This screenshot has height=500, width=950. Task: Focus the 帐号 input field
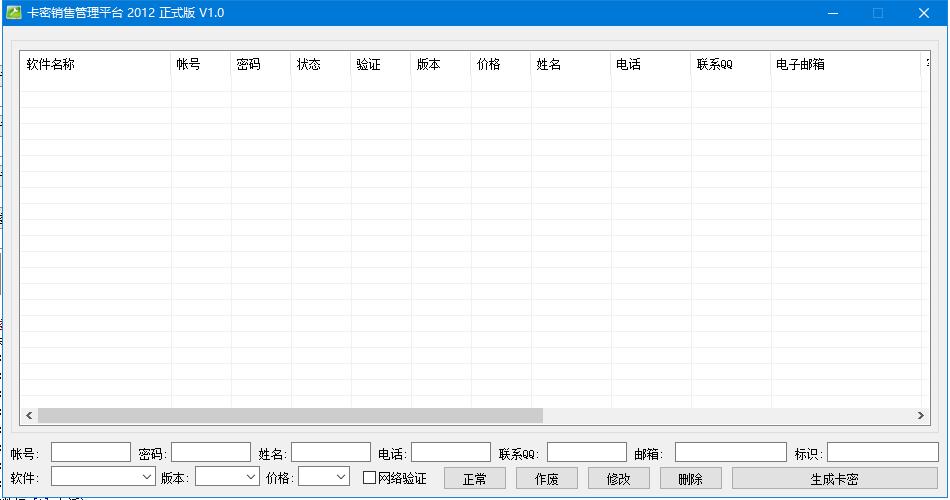coord(91,453)
